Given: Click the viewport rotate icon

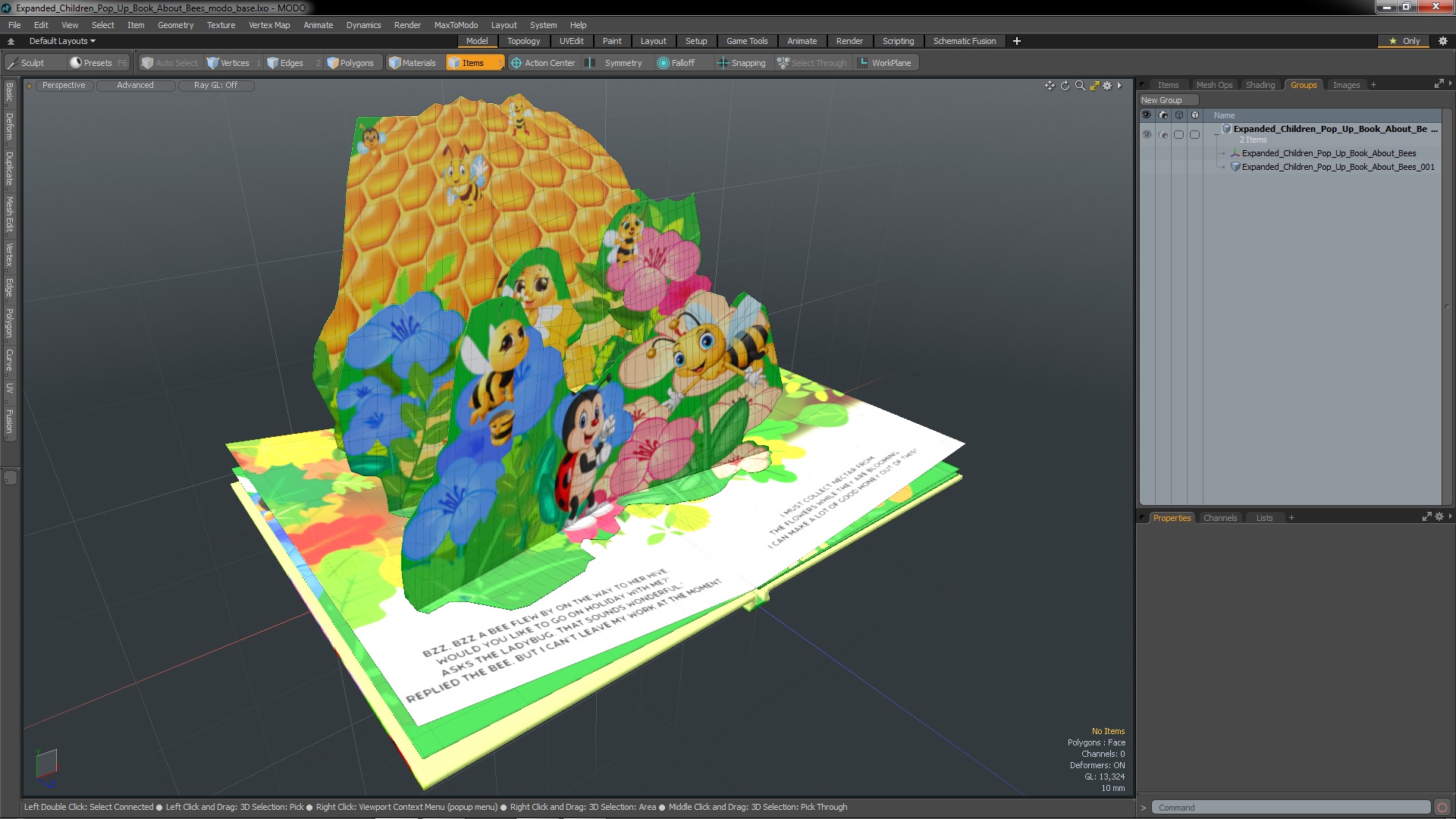Looking at the screenshot, I should [x=1065, y=86].
